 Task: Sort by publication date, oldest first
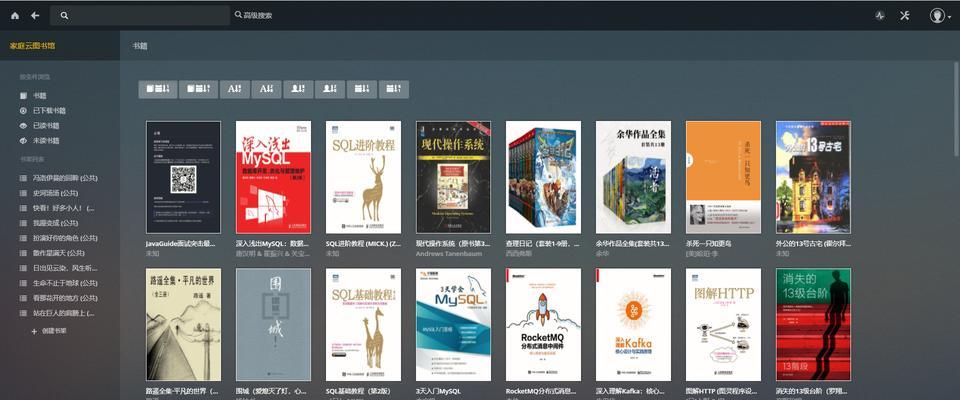tap(394, 89)
